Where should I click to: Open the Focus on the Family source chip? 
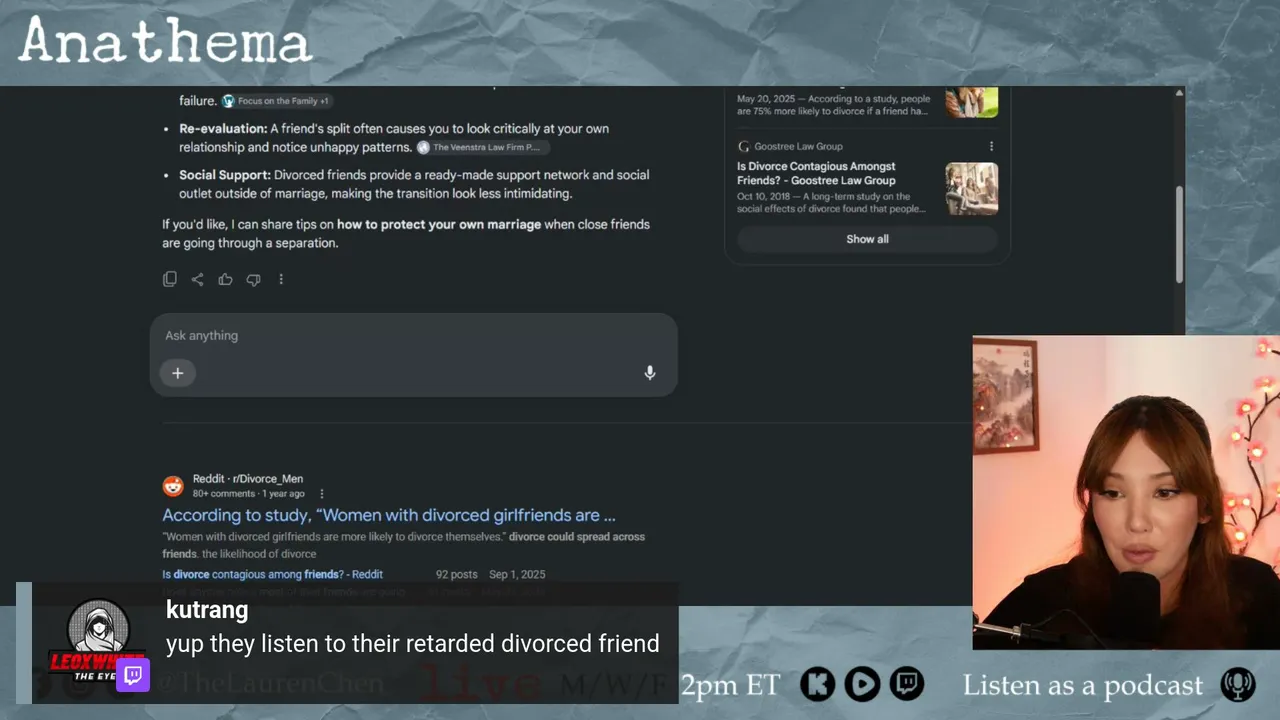pos(277,101)
